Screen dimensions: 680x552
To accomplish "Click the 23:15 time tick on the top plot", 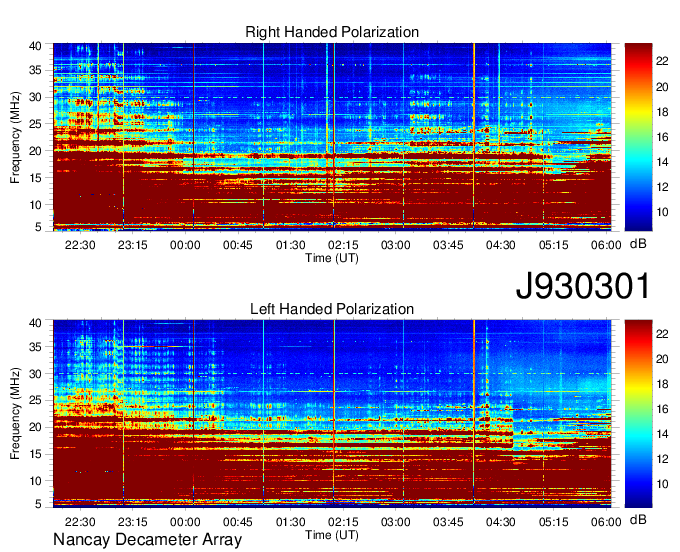I will 133,245.
